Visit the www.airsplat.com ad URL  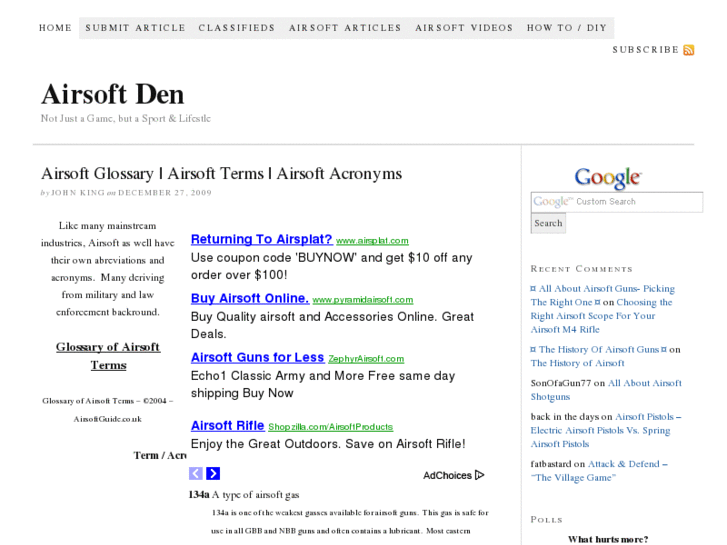point(372,241)
